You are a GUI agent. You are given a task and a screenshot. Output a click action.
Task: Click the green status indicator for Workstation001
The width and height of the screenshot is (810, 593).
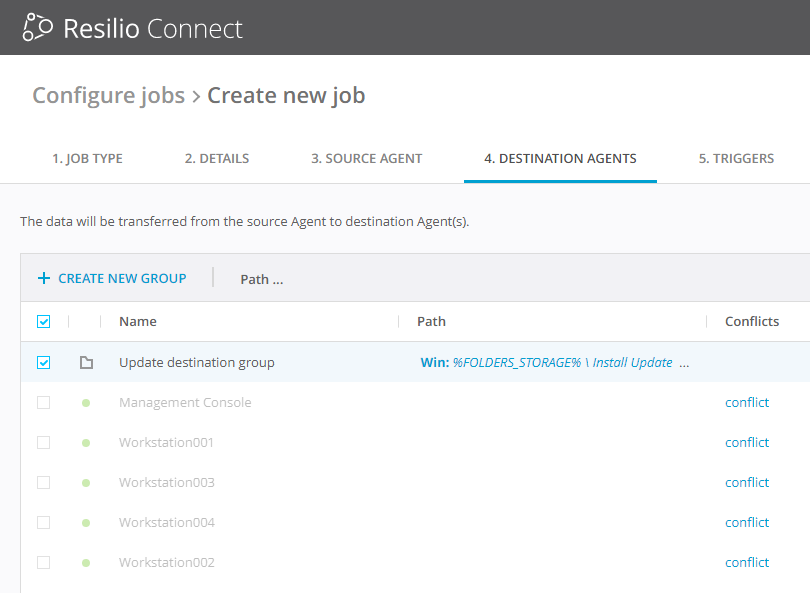[86, 442]
